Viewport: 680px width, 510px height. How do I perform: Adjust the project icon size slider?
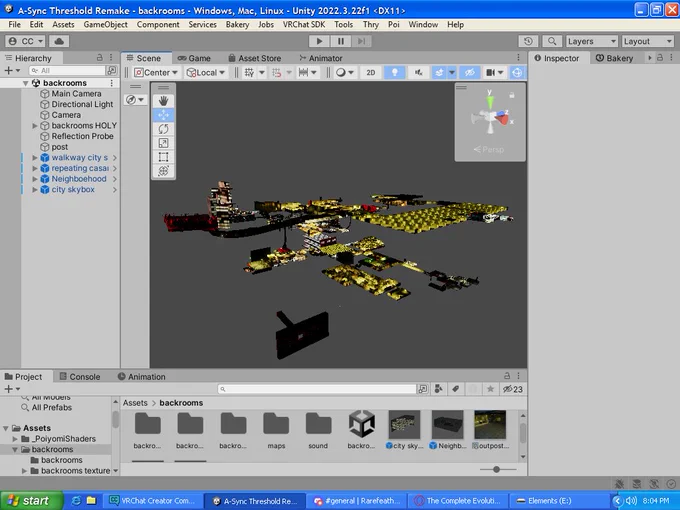tap(498, 469)
